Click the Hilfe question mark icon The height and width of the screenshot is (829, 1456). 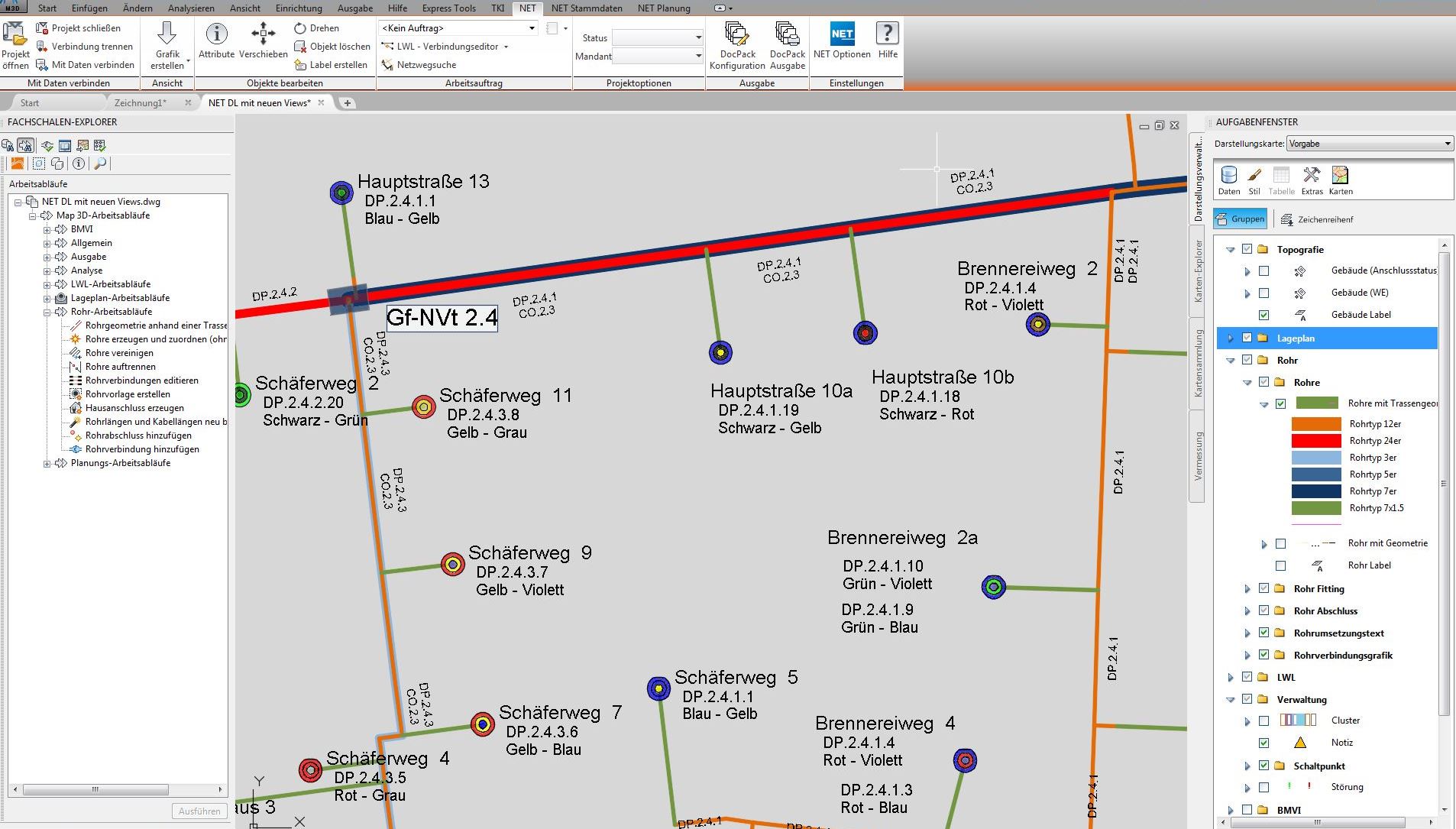[x=887, y=34]
